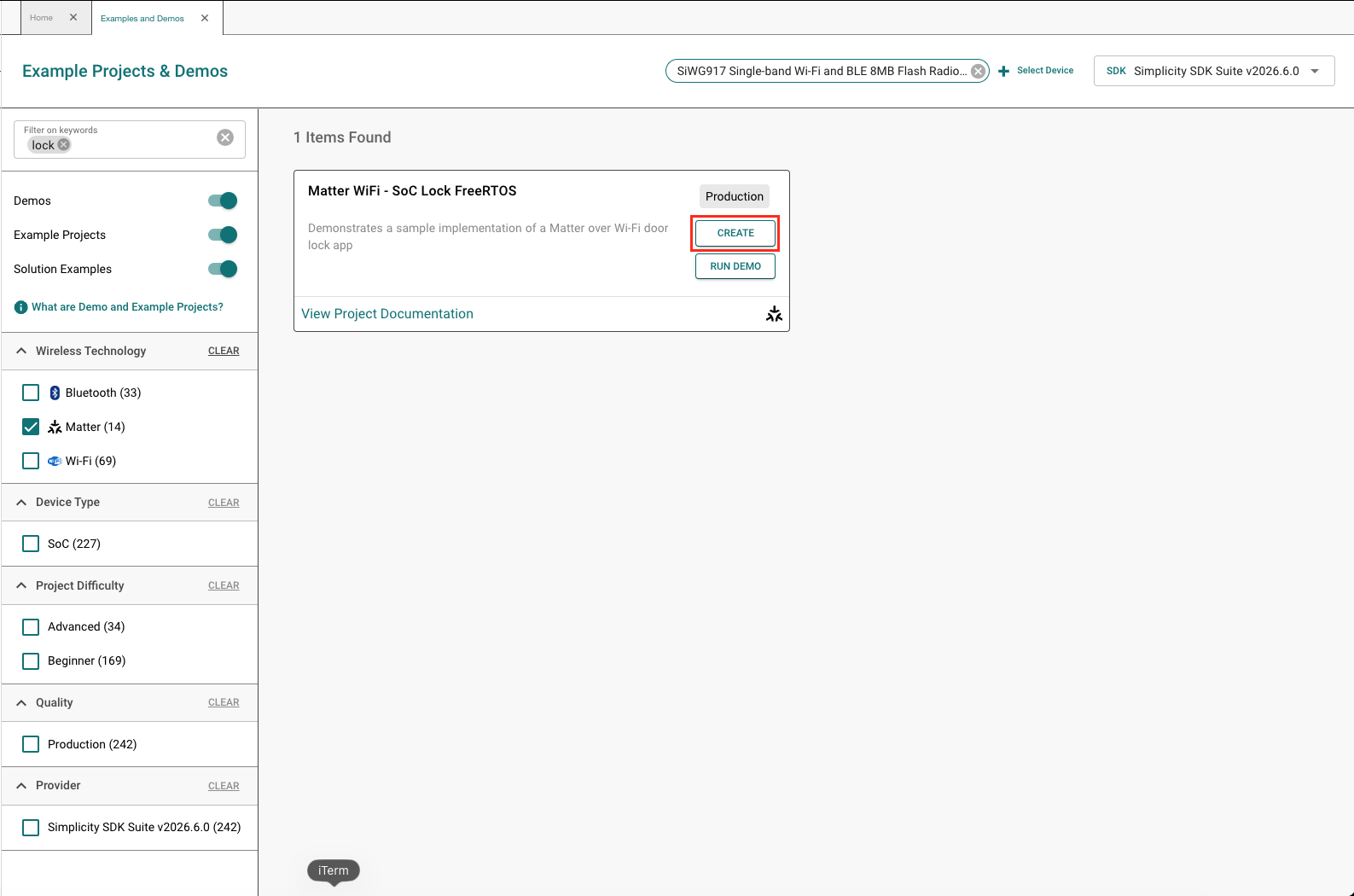Clear the Provider filters
1354x896 pixels.
(224, 786)
